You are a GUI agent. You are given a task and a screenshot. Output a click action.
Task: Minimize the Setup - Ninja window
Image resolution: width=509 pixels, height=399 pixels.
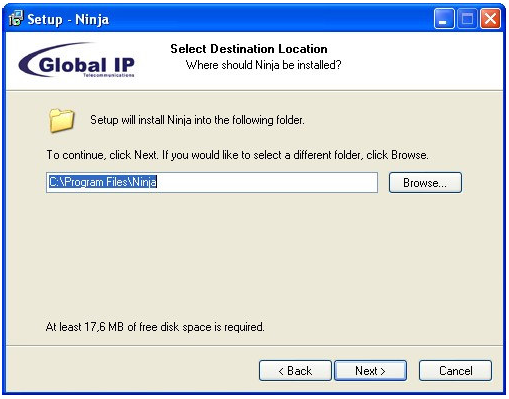(x=444, y=19)
